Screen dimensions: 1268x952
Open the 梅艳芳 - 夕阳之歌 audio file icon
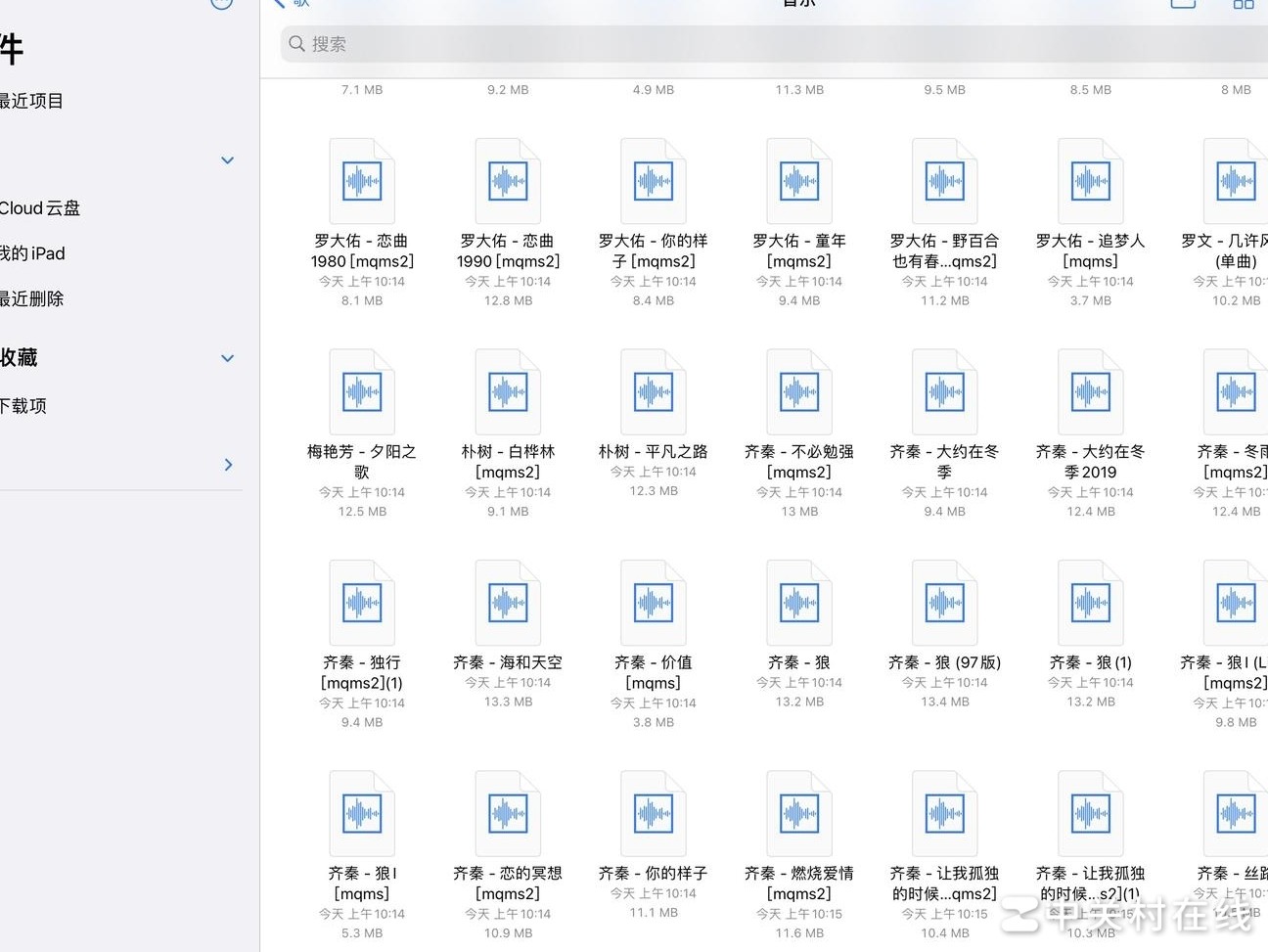tap(361, 390)
